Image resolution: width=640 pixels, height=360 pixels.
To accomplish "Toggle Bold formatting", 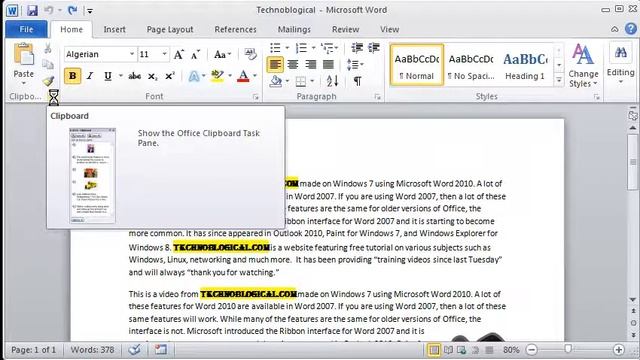I will pos(72,76).
